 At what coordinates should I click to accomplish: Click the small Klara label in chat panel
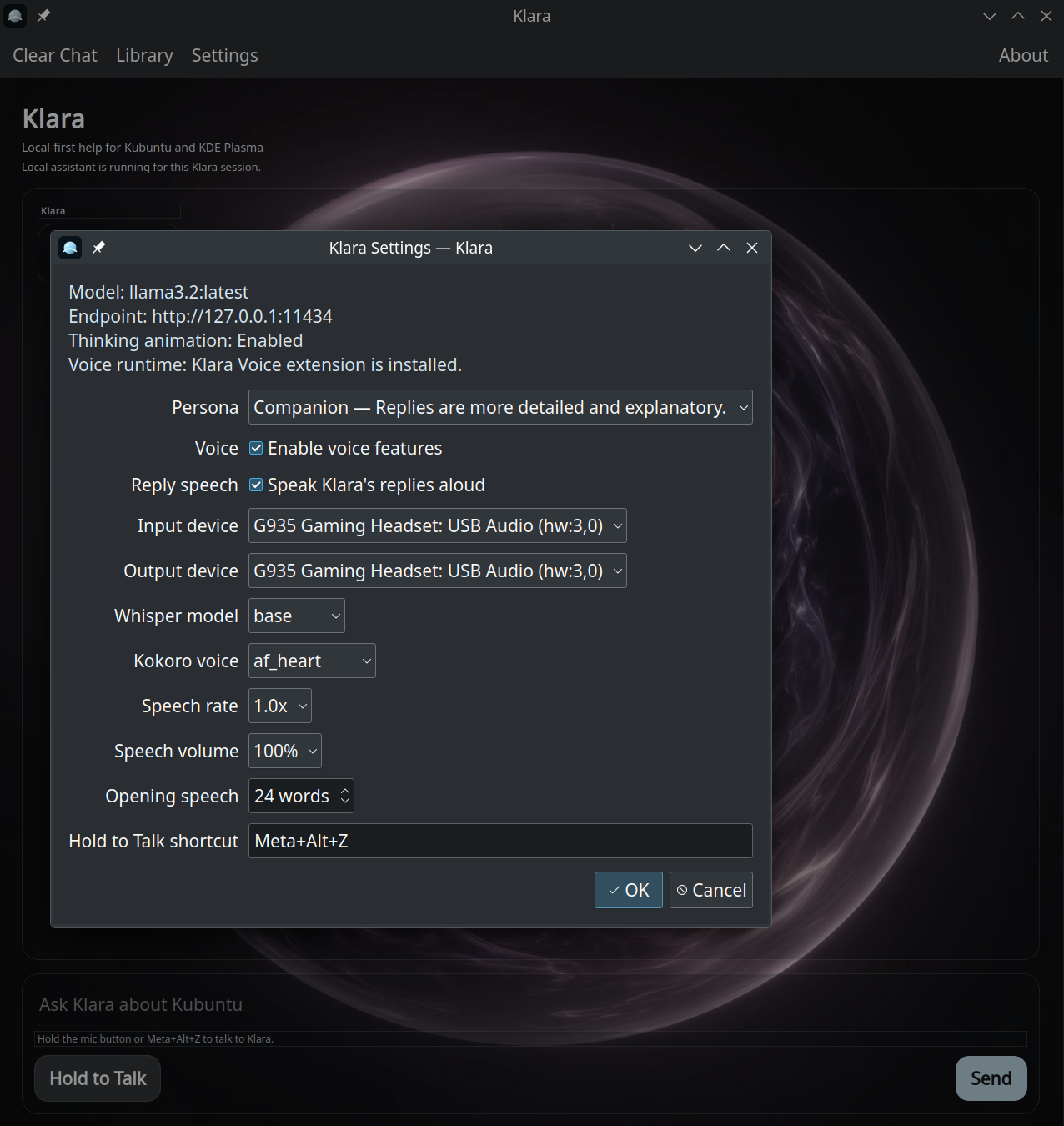(53, 211)
